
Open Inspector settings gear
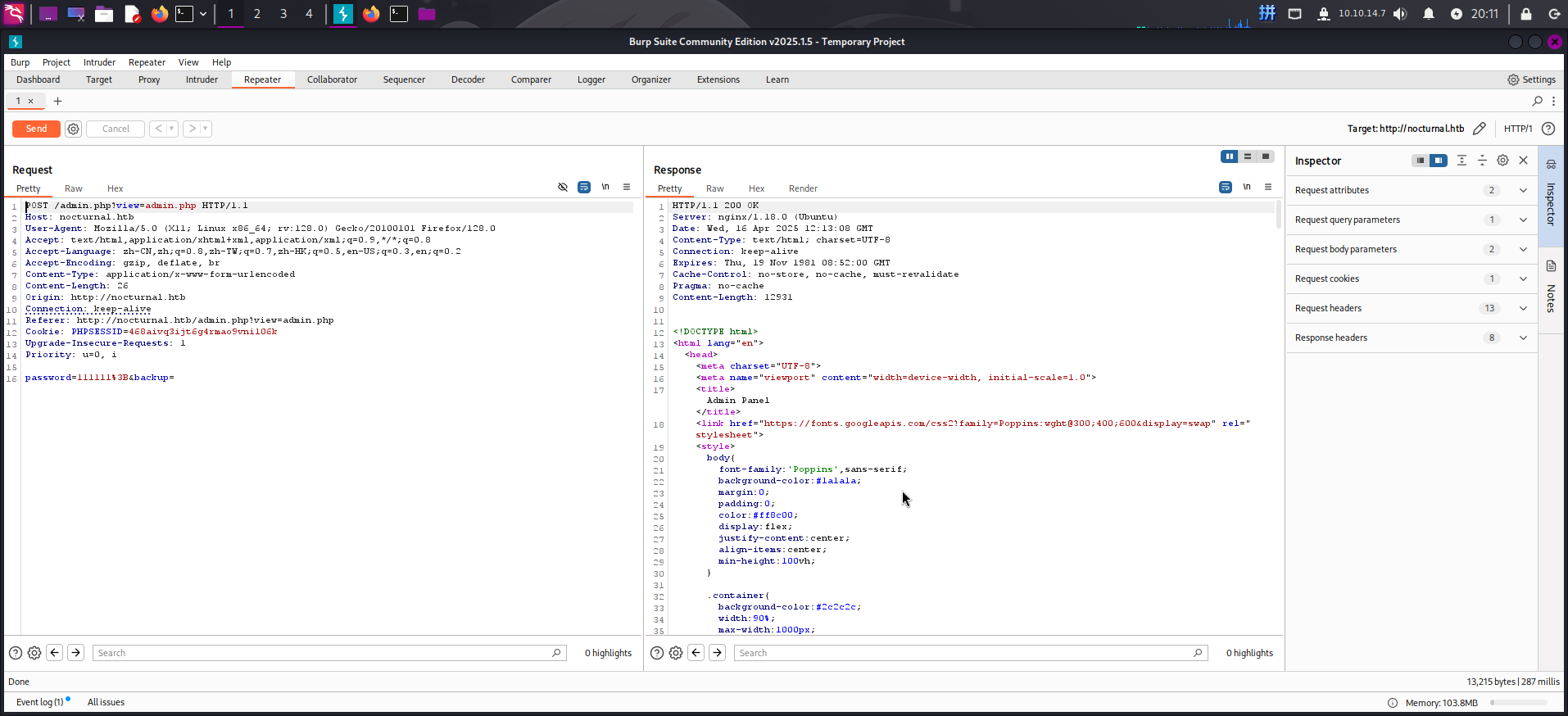[x=1502, y=161]
